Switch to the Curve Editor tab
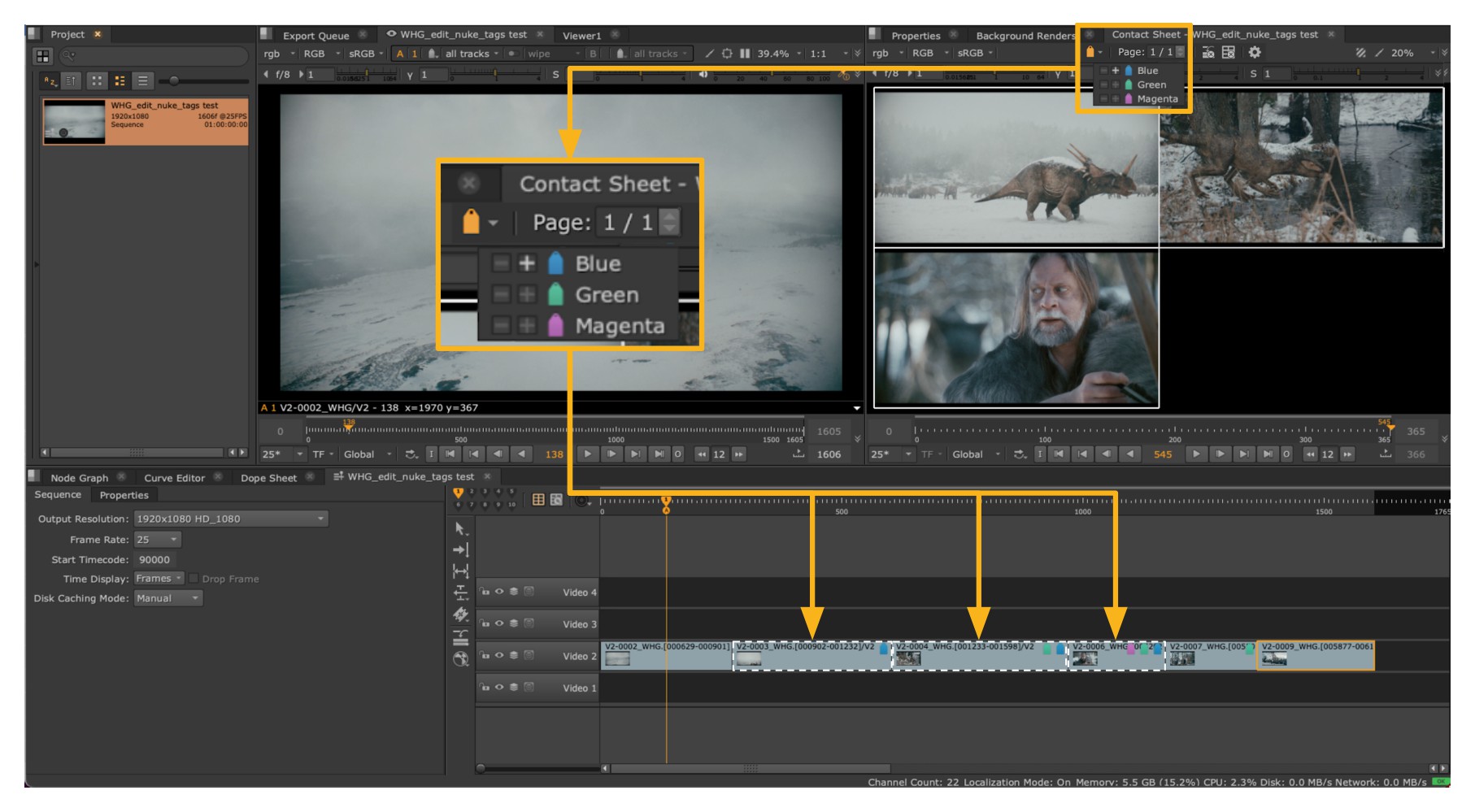This screenshot has width=1475, height=812. pyautogui.click(x=174, y=478)
